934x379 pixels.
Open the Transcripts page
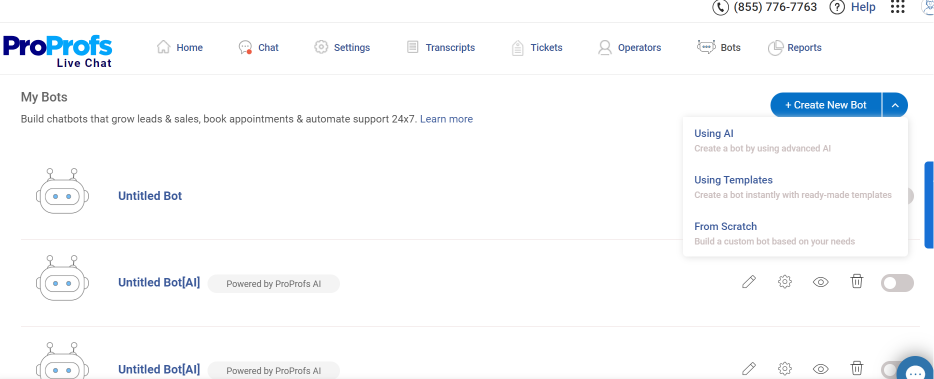point(440,48)
